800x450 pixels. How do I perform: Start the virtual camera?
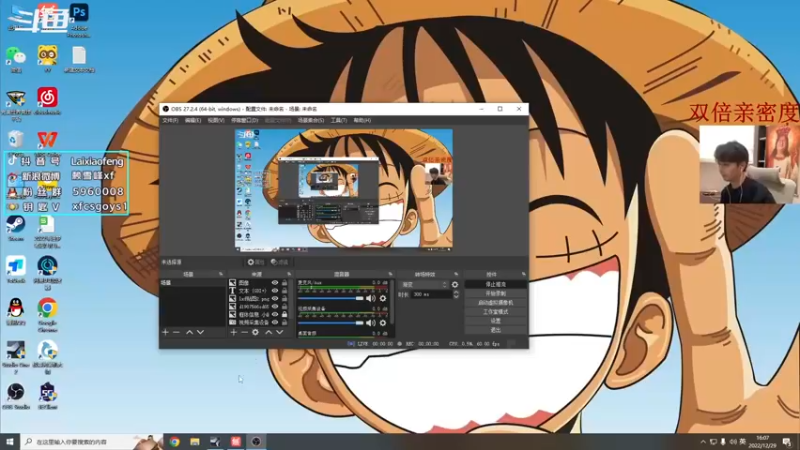point(495,303)
